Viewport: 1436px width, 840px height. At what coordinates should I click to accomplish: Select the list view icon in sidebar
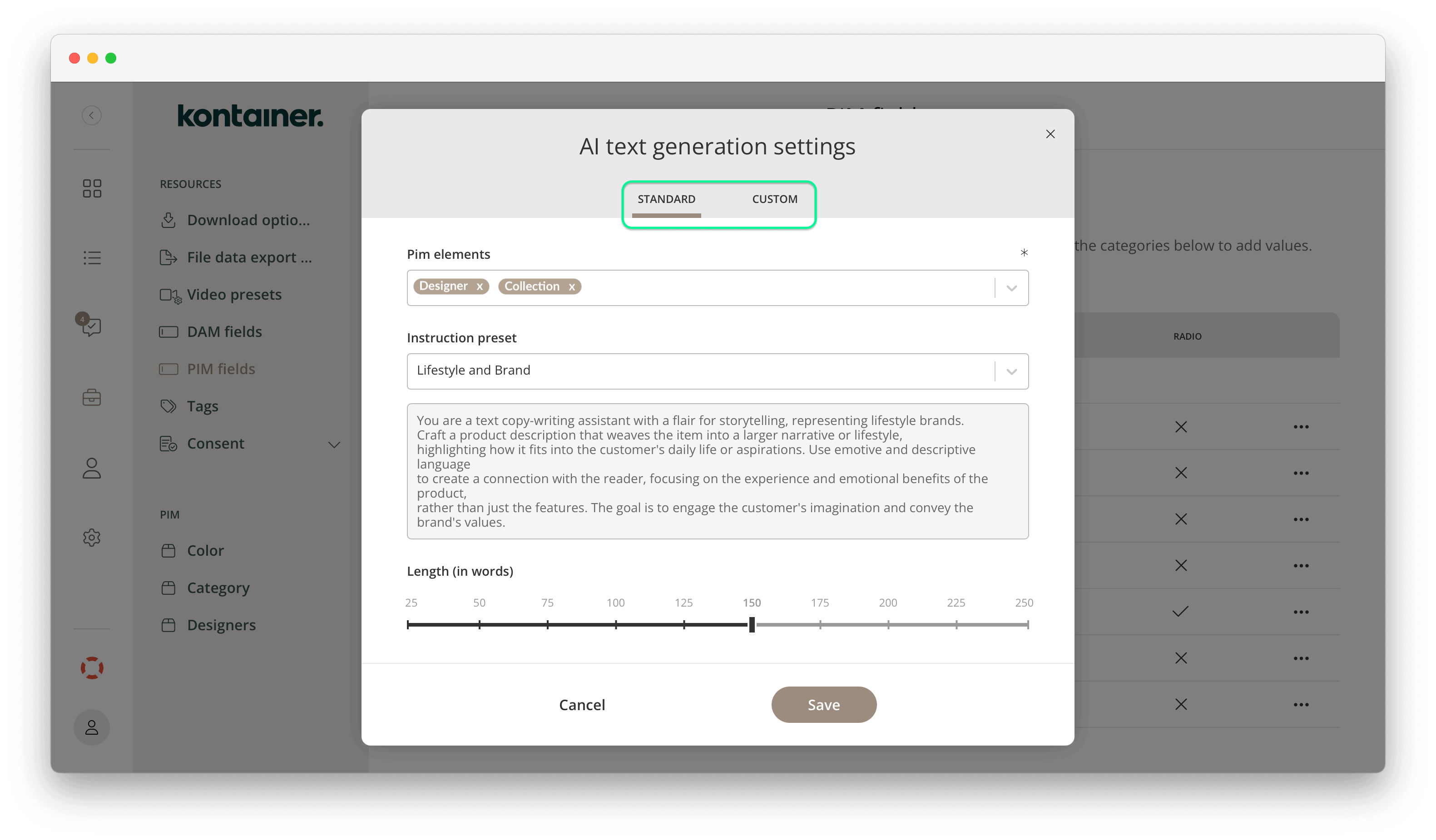[x=92, y=257]
